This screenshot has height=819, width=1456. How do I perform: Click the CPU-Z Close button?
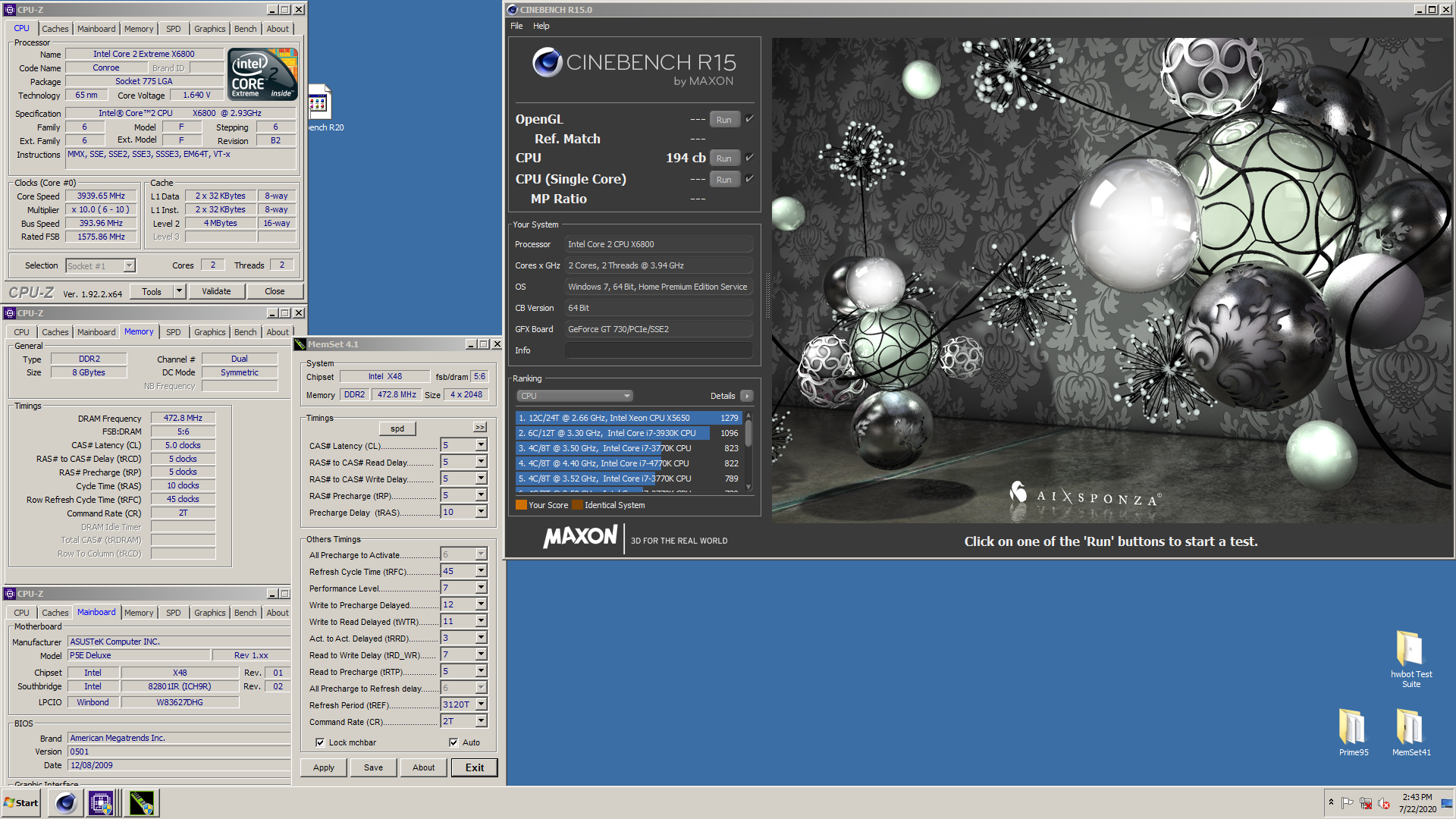(275, 291)
